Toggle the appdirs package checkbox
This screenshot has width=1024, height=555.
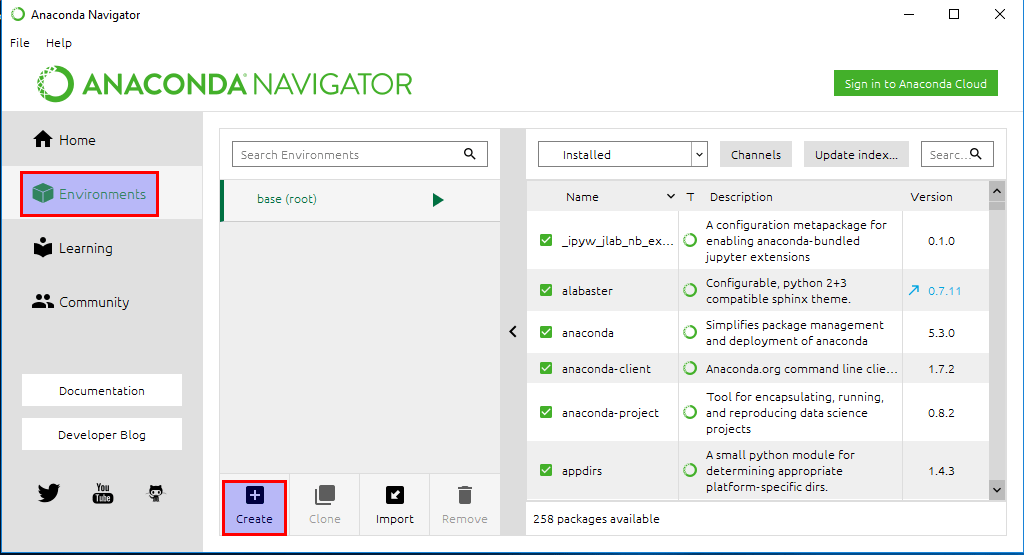[x=546, y=470]
